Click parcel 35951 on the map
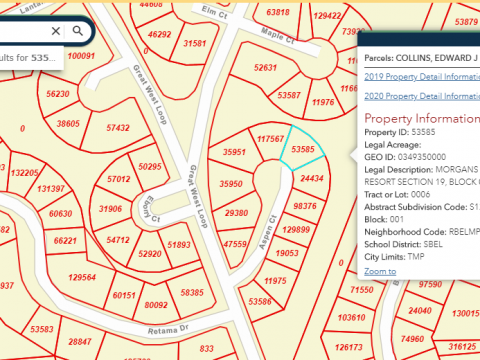The image size is (480, 360). pos(234,152)
